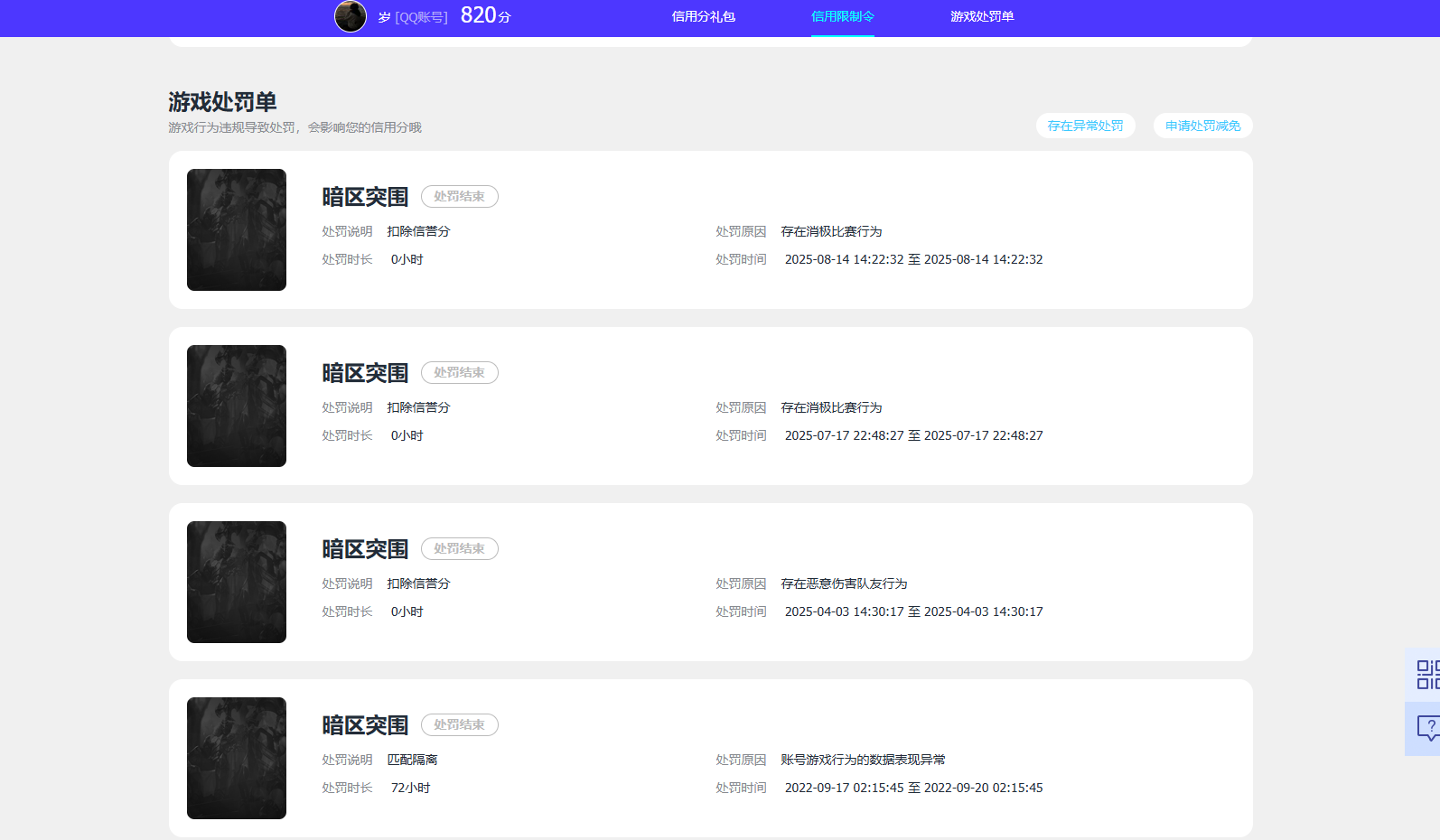Screen dimensions: 1440x840
Task: Click the 申请处罚减免 button
Action: pyautogui.click(x=1202, y=126)
